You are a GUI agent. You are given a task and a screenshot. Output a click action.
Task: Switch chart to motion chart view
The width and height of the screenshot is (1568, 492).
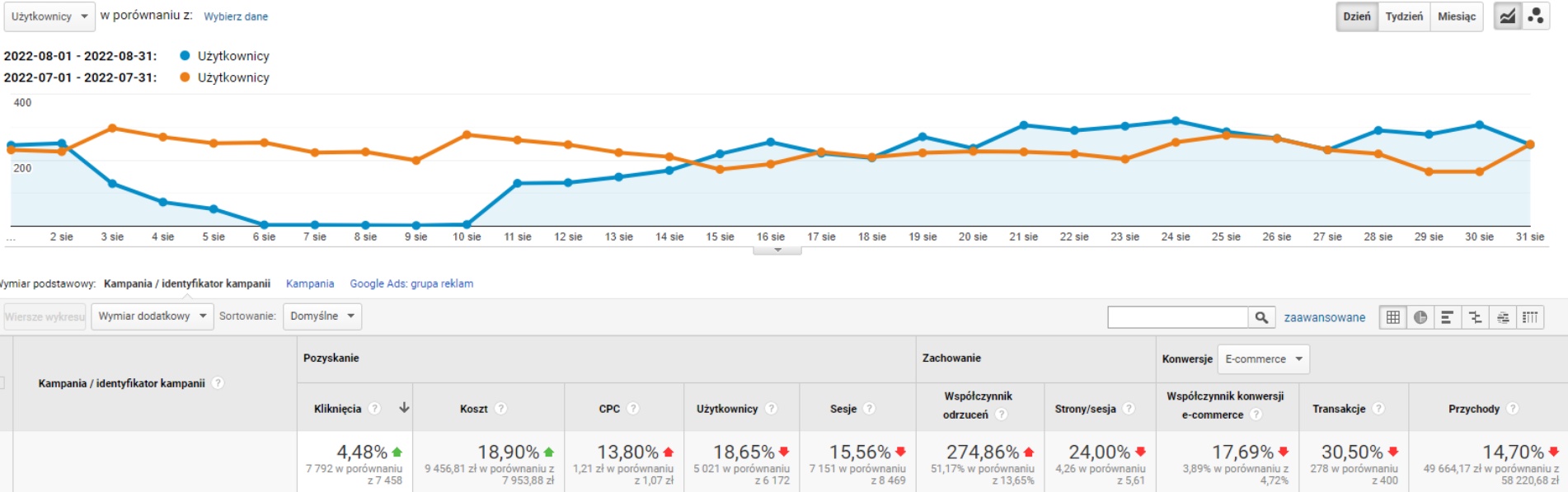1535,16
